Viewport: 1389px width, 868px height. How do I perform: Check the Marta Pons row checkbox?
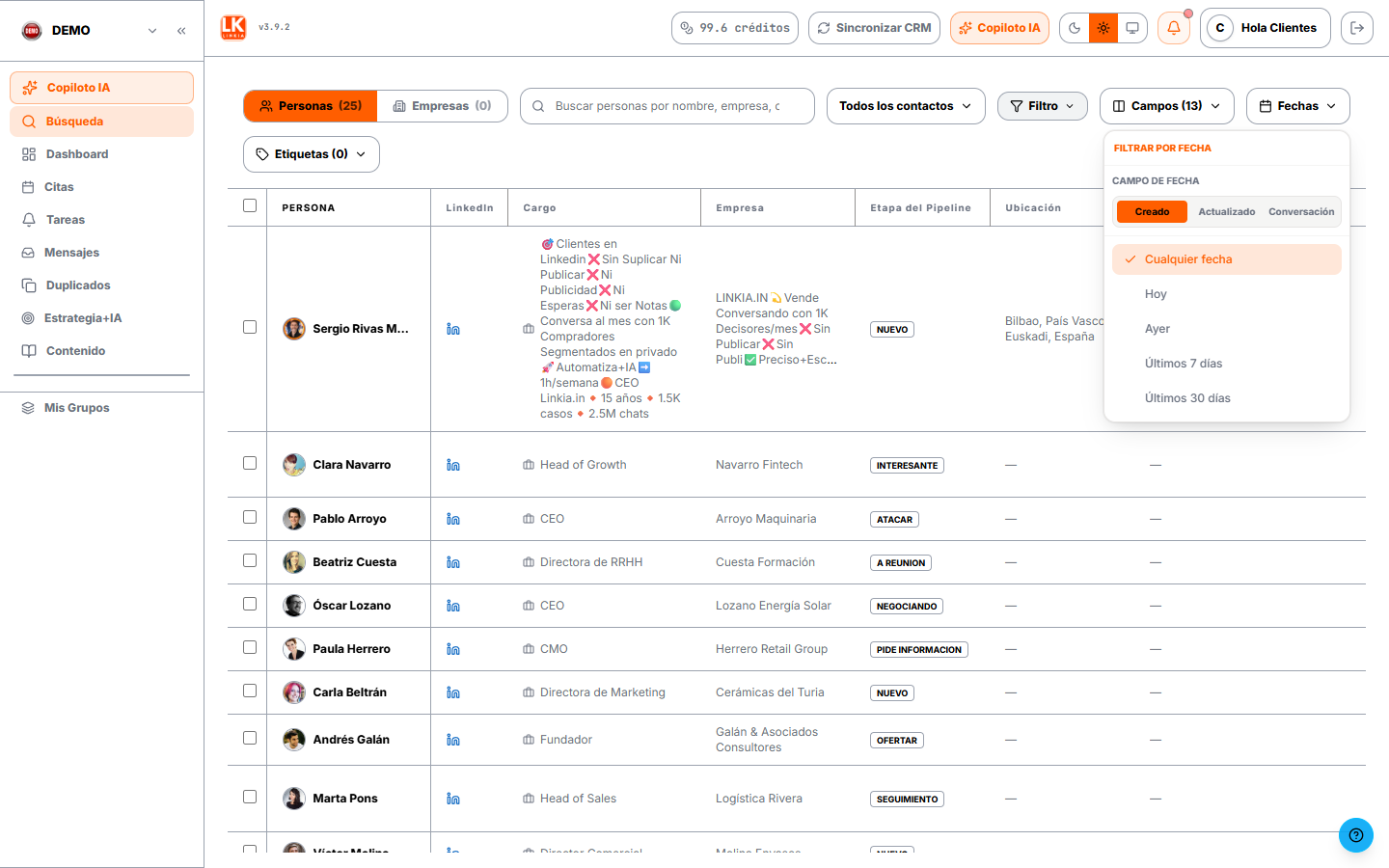click(x=250, y=797)
